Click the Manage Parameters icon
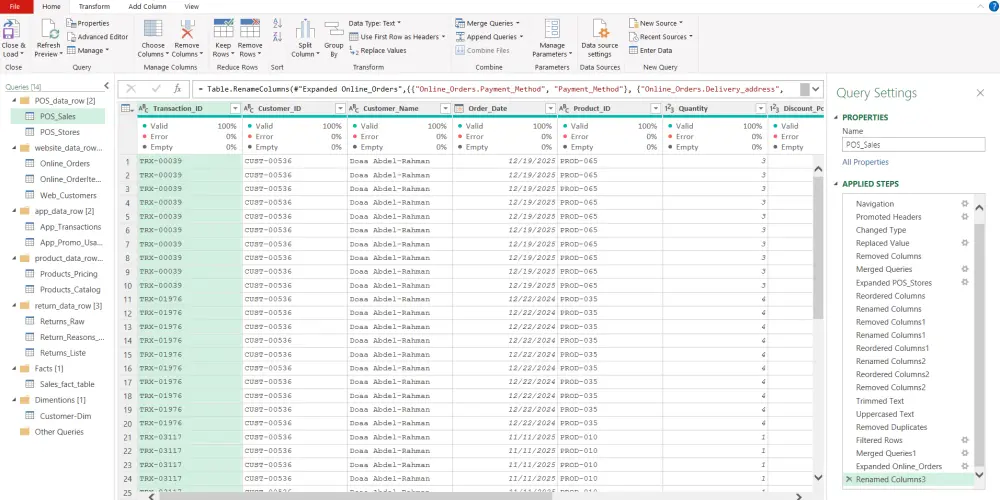1000x500 pixels. click(x=552, y=29)
